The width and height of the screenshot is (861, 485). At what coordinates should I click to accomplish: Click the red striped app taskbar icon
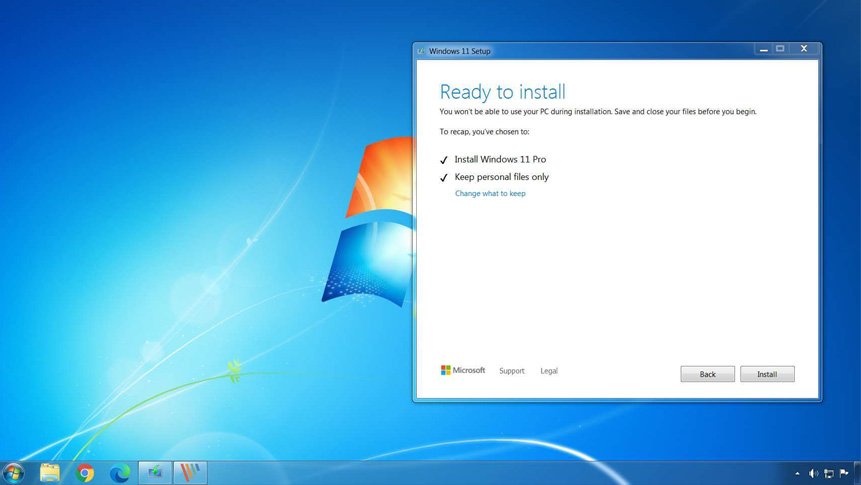tap(190, 472)
